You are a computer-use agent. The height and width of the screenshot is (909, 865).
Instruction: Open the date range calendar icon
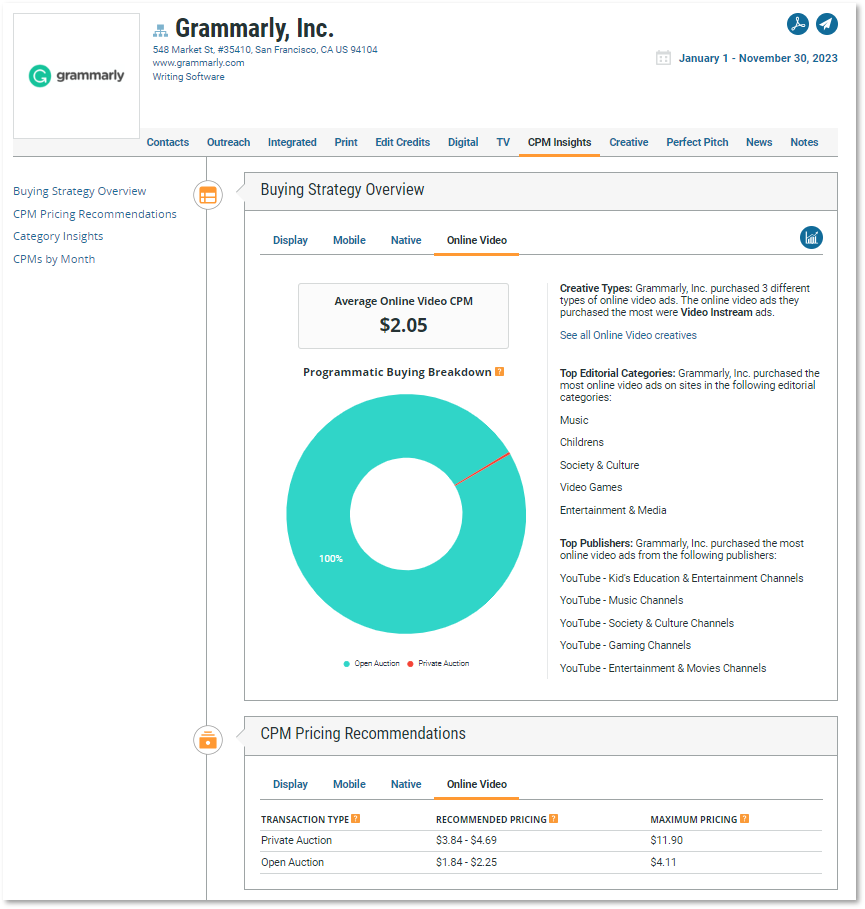[x=663, y=58]
